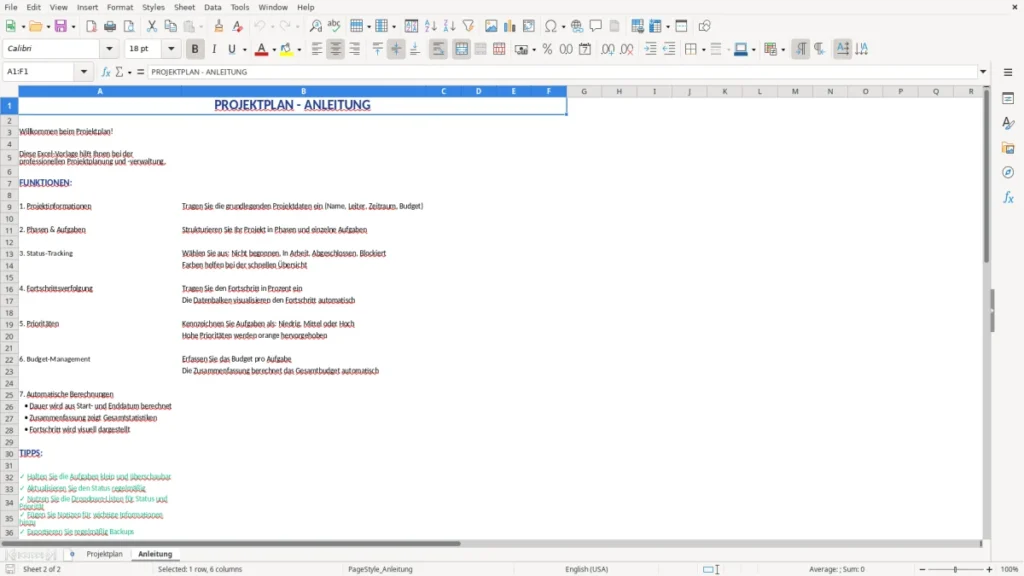This screenshot has height=576, width=1024.
Task: Sort descending
Action: pyautogui.click(x=449, y=26)
